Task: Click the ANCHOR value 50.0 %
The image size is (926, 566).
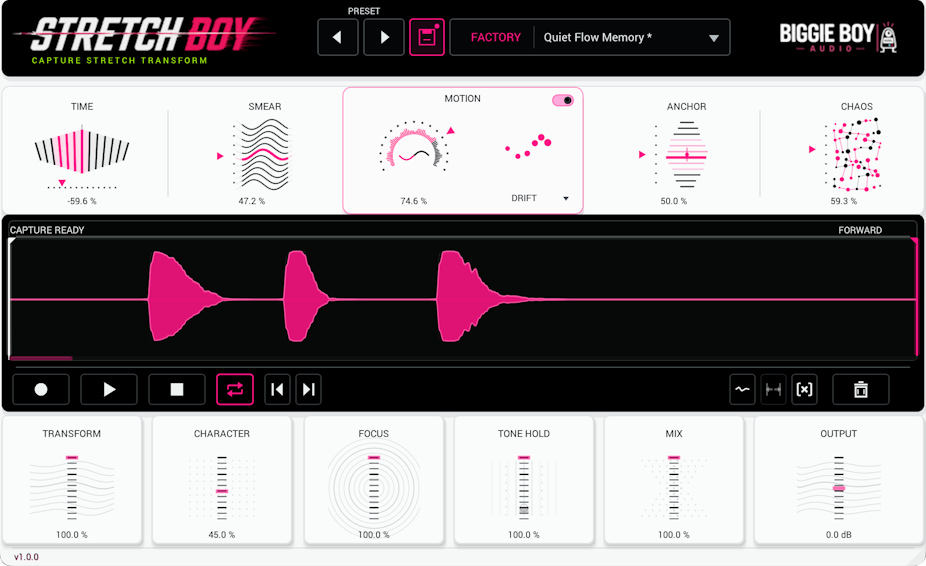Action: pos(674,201)
